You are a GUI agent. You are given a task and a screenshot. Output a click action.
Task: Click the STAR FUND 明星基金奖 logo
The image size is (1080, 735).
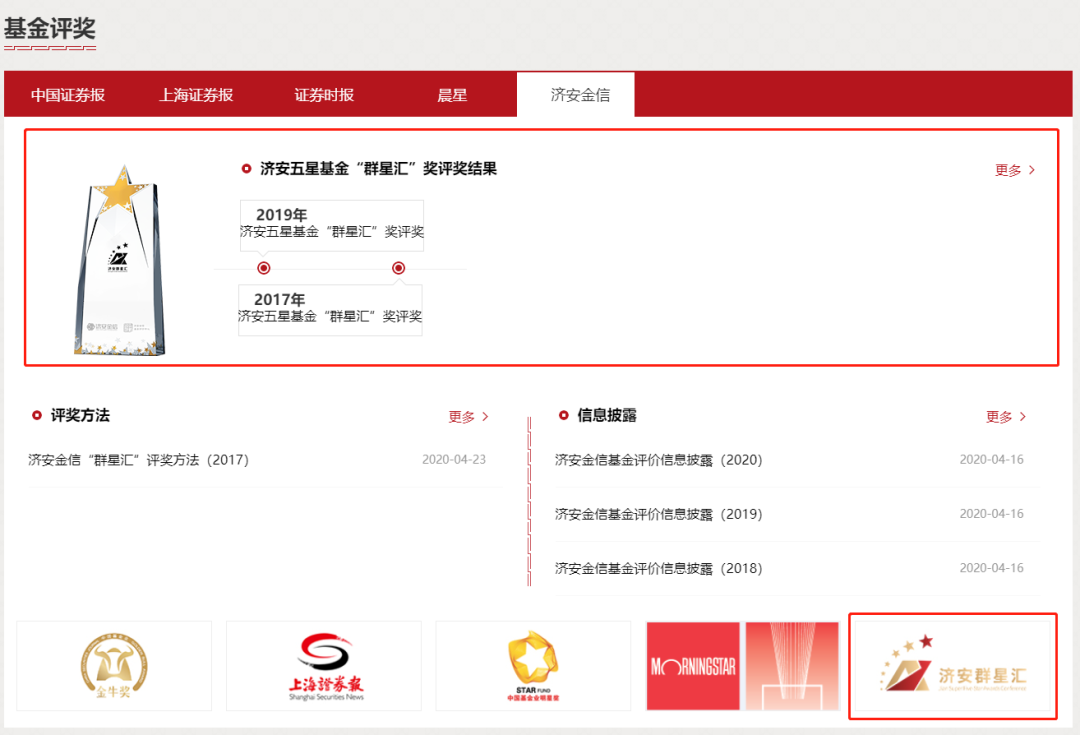(x=533, y=665)
